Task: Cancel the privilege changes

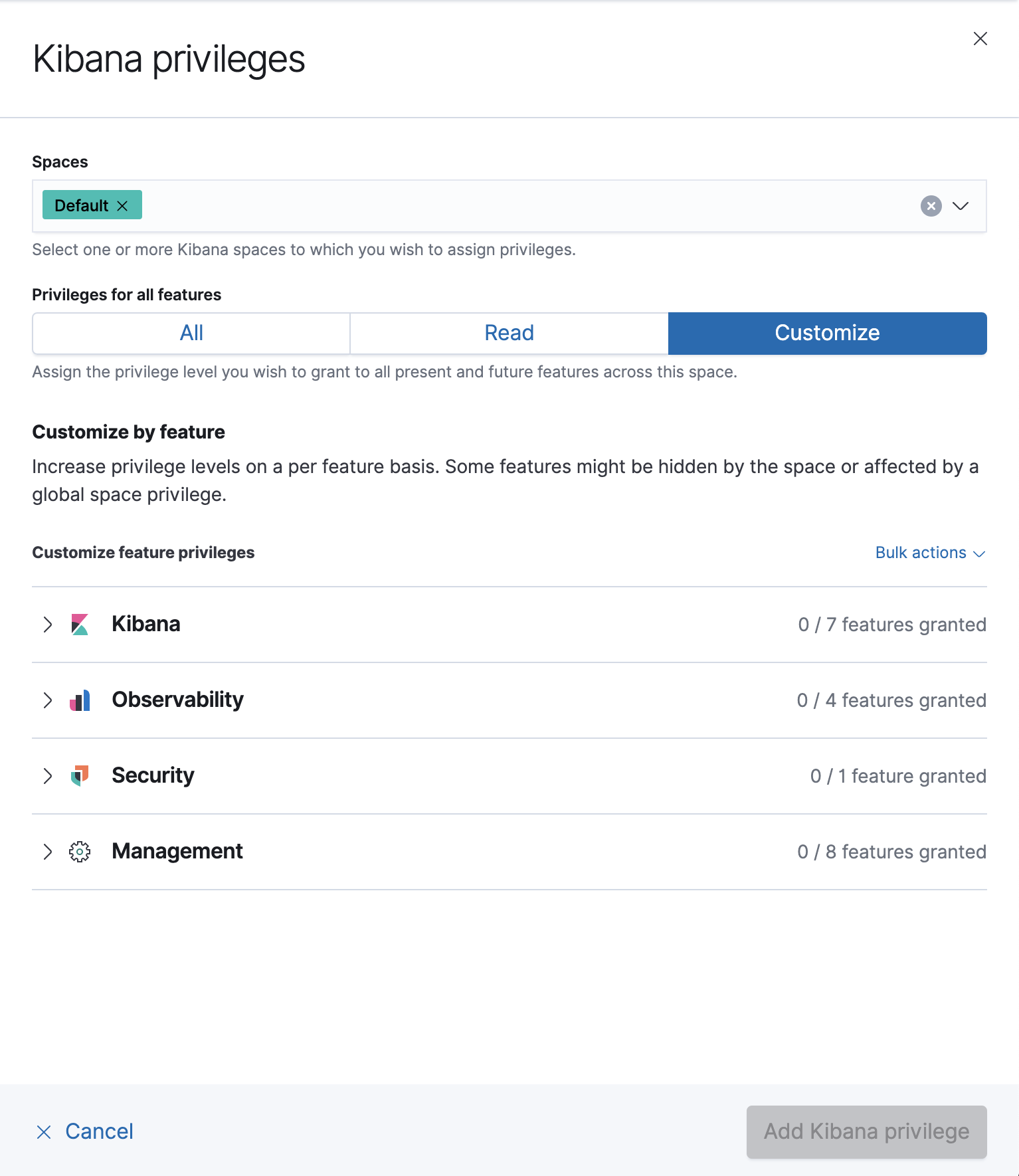Action: (84, 1131)
